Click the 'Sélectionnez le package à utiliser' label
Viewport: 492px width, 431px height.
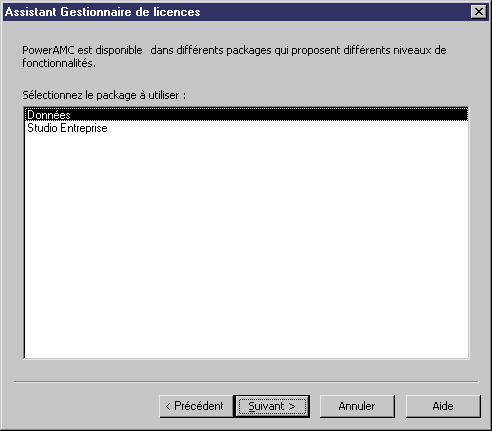104,95
